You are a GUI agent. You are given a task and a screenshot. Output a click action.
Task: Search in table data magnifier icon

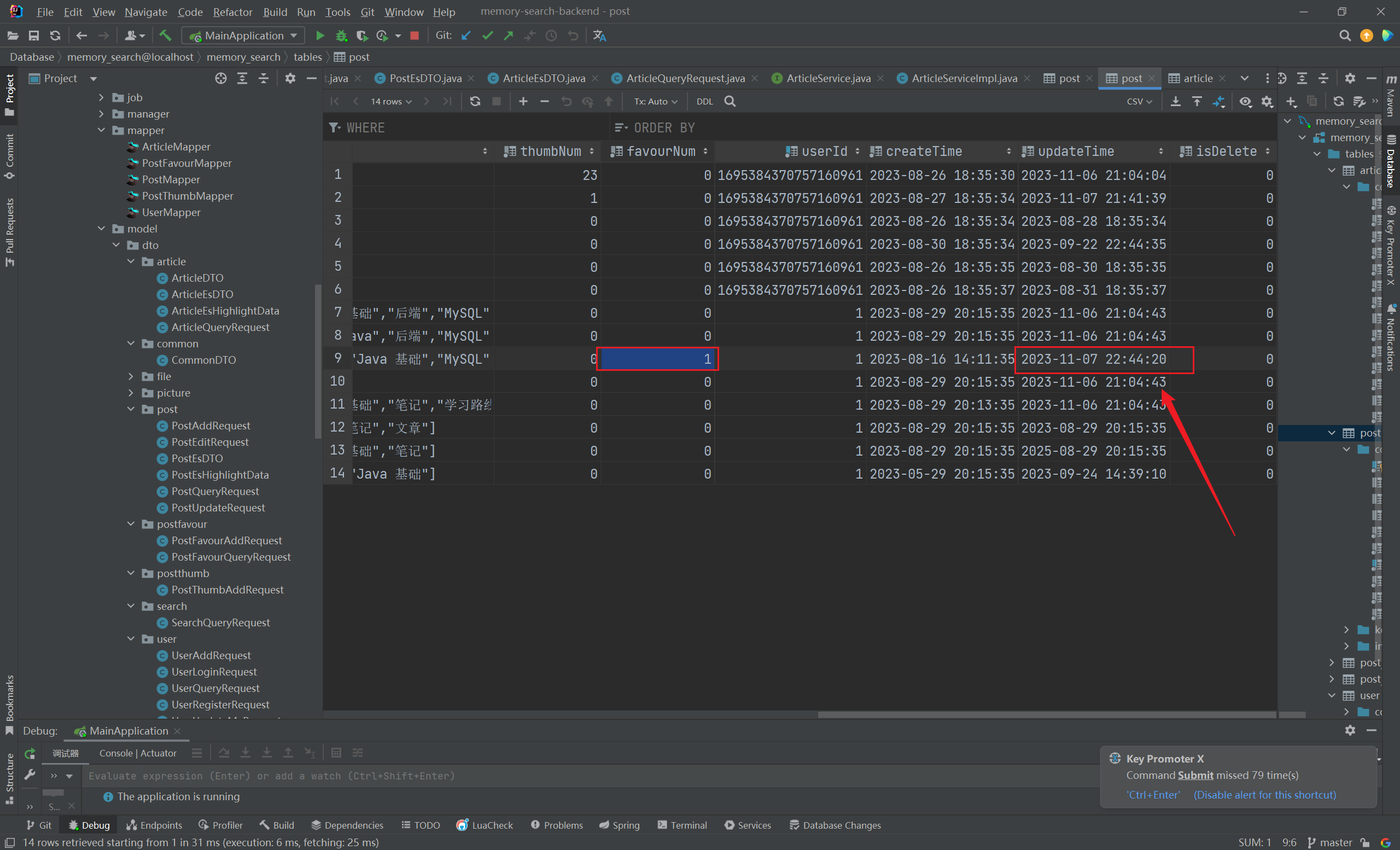pos(730,101)
